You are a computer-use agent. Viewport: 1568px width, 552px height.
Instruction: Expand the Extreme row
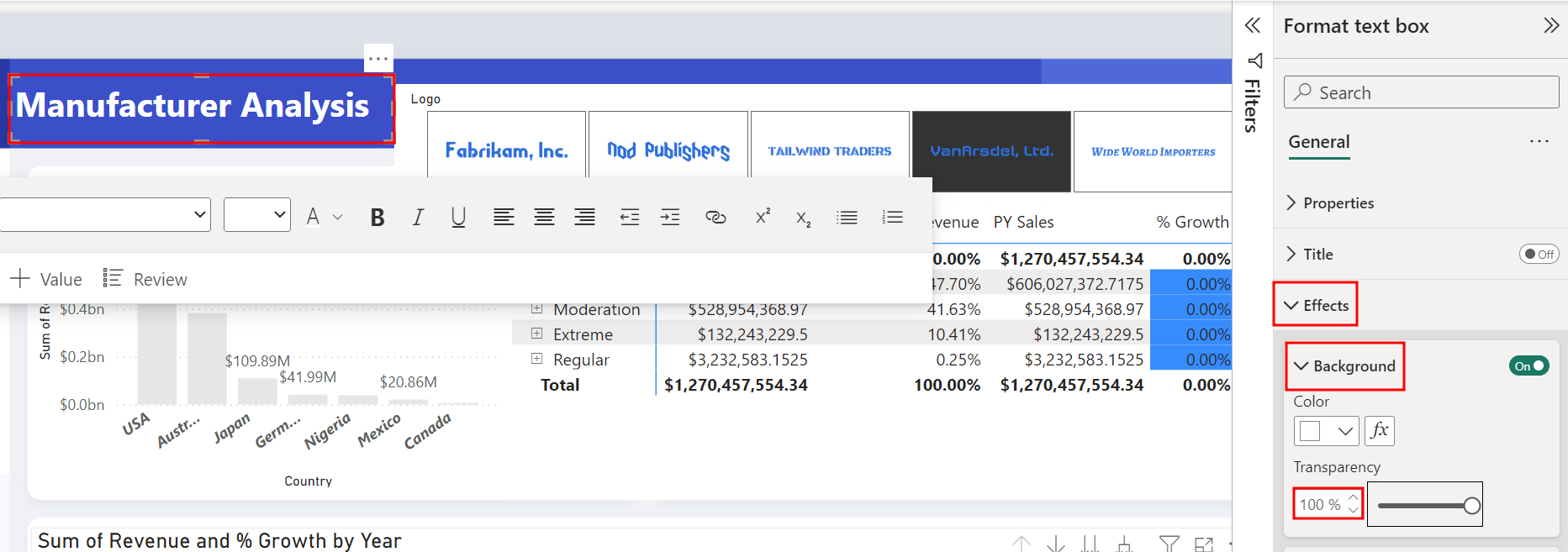point(536,334)
